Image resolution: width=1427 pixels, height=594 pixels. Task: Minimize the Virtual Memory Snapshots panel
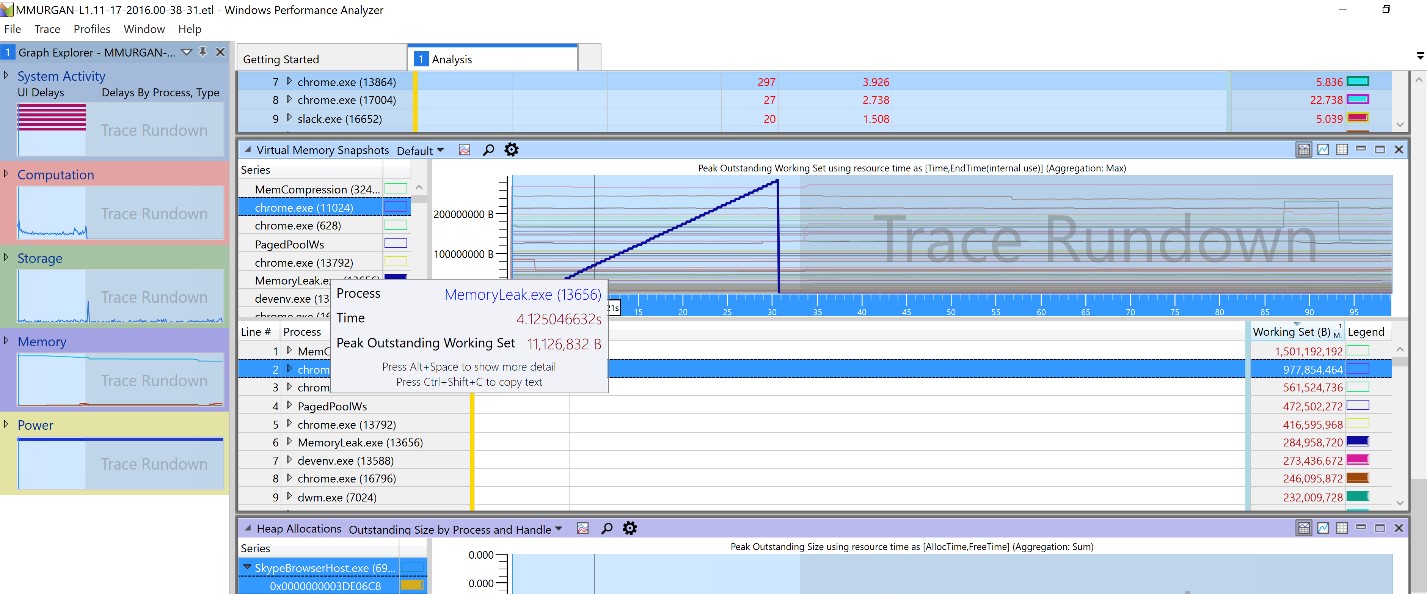tap(1361, 150)
